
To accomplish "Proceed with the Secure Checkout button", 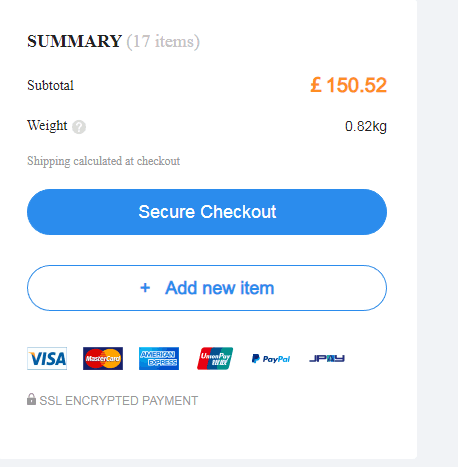I will click(207, 212).
